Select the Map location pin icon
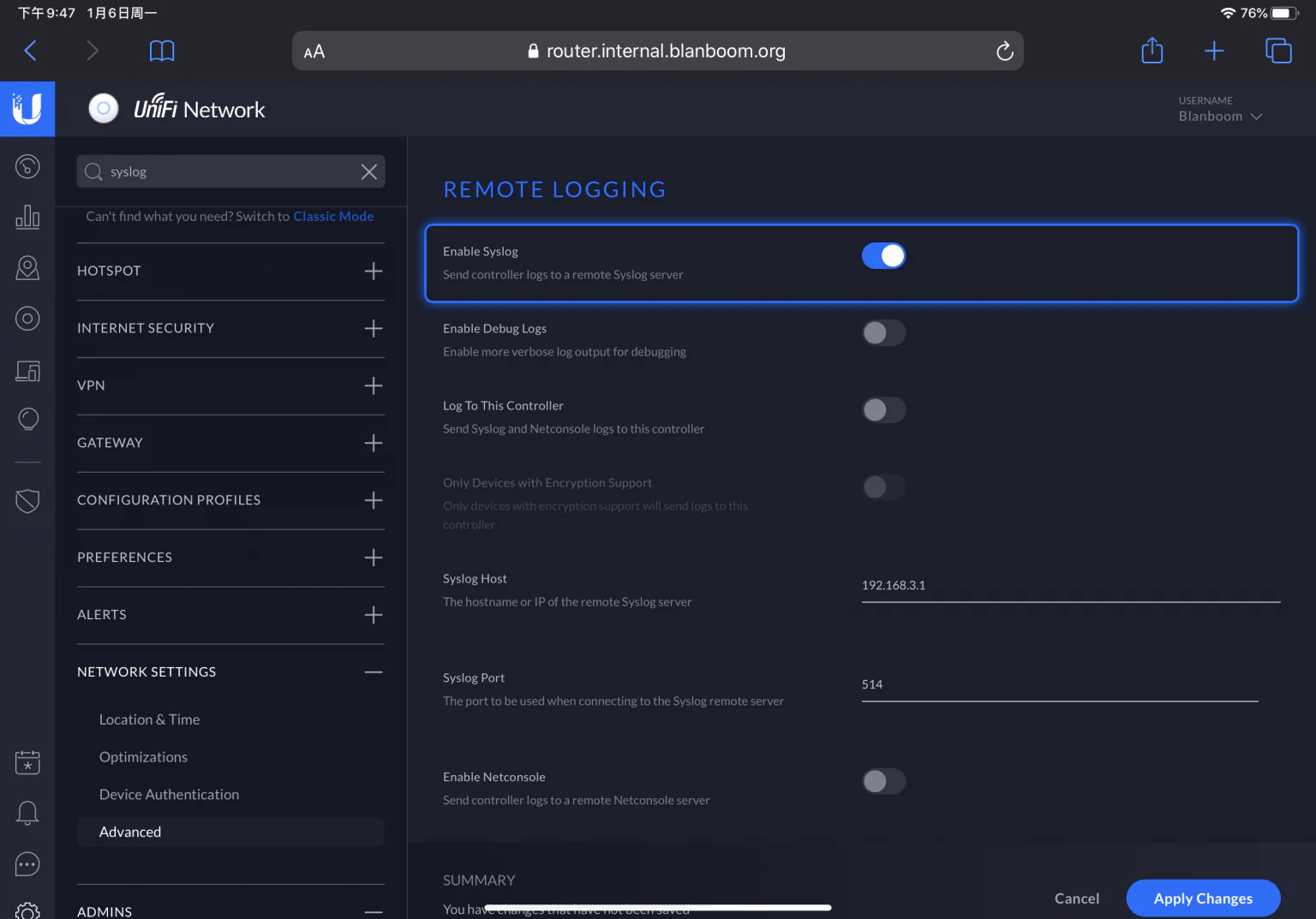The width and height of the screenshot is (1316, 919). click(x=27, y=267)
